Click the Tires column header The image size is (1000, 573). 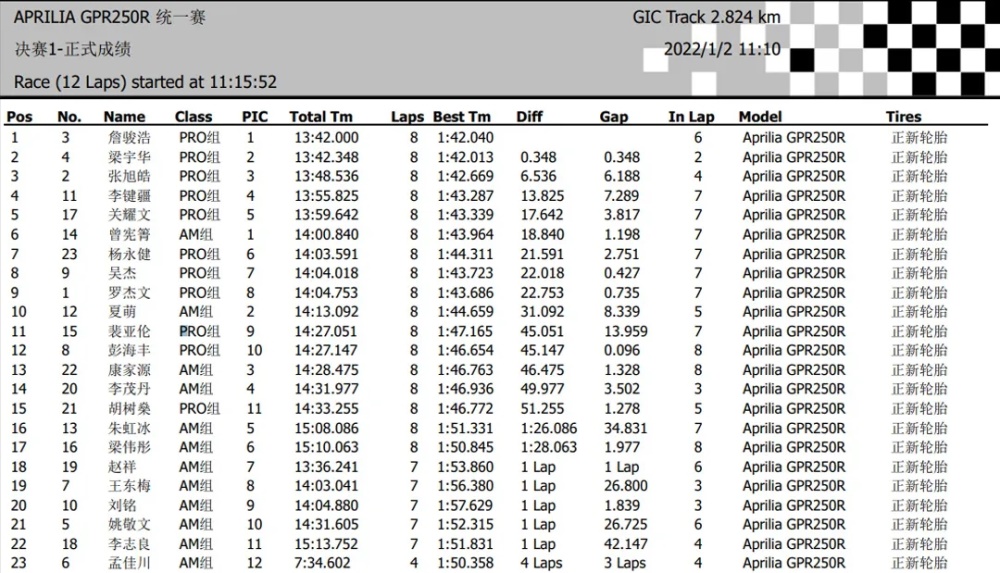click(x=904, y=117)
